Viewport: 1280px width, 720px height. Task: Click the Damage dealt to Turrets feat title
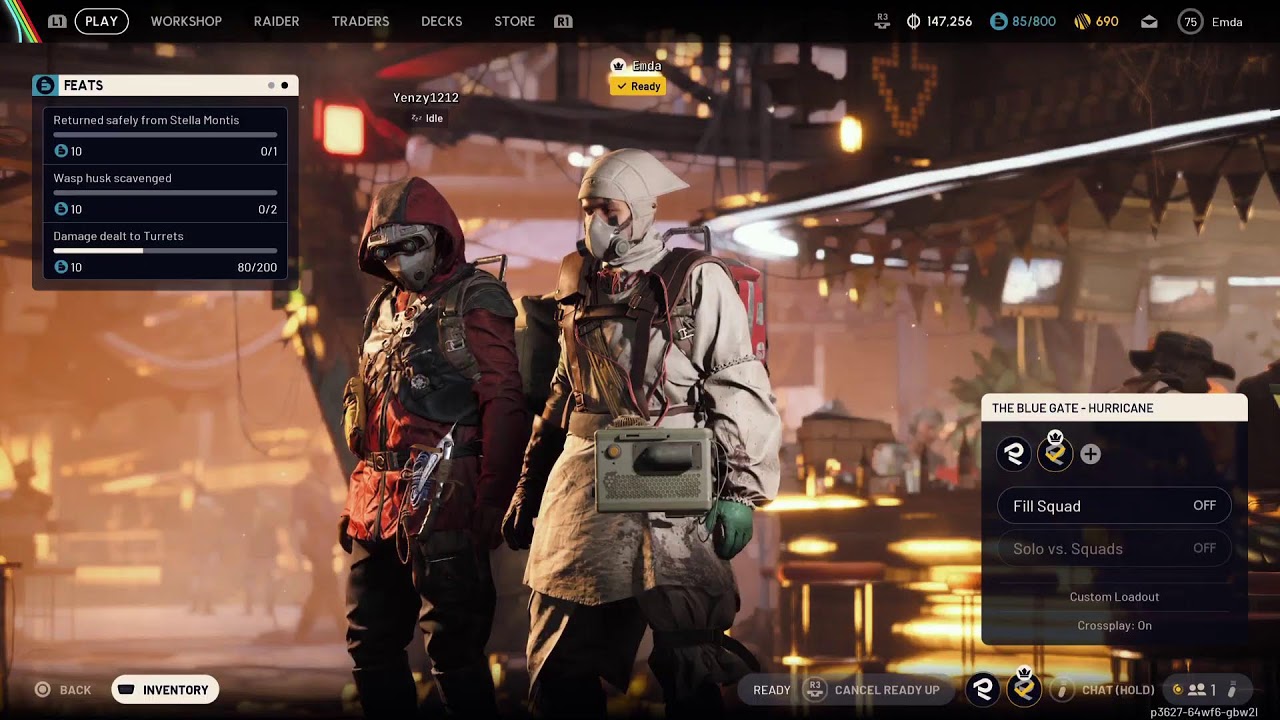tap(118, 236)
